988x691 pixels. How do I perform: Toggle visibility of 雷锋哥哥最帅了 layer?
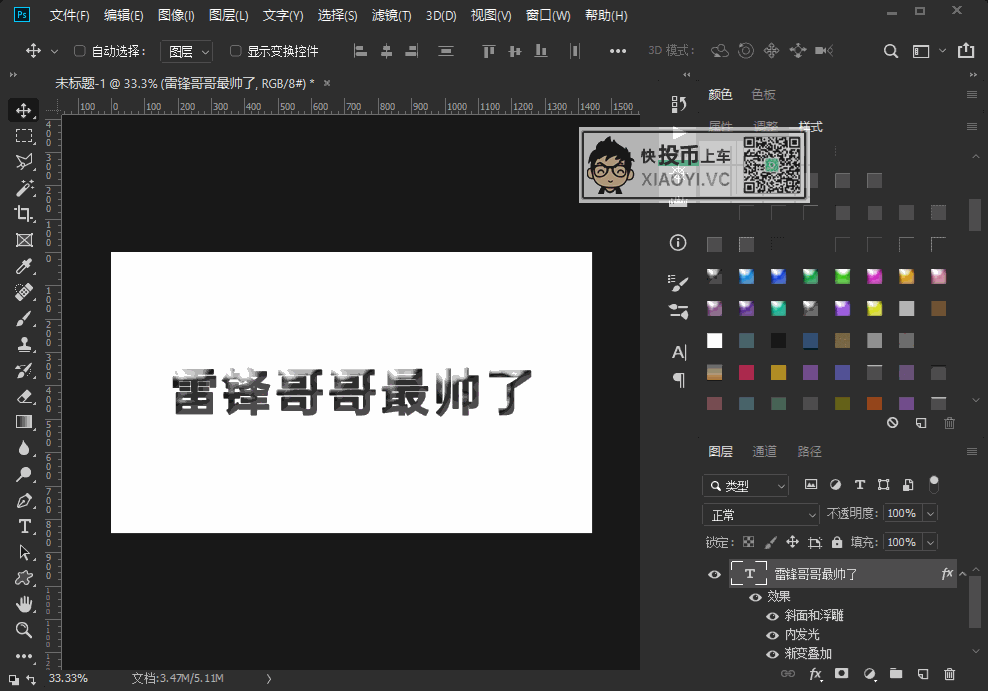coord(714,574)
